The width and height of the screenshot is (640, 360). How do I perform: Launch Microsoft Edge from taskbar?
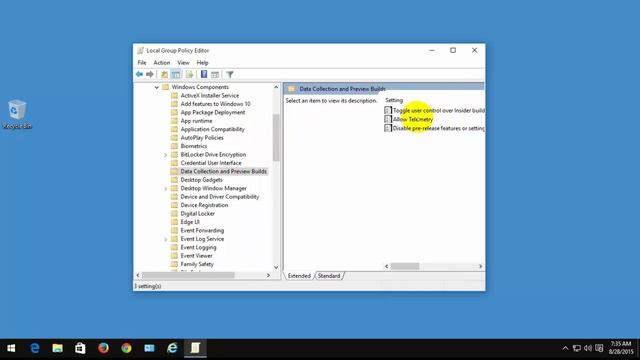[35, 348]
